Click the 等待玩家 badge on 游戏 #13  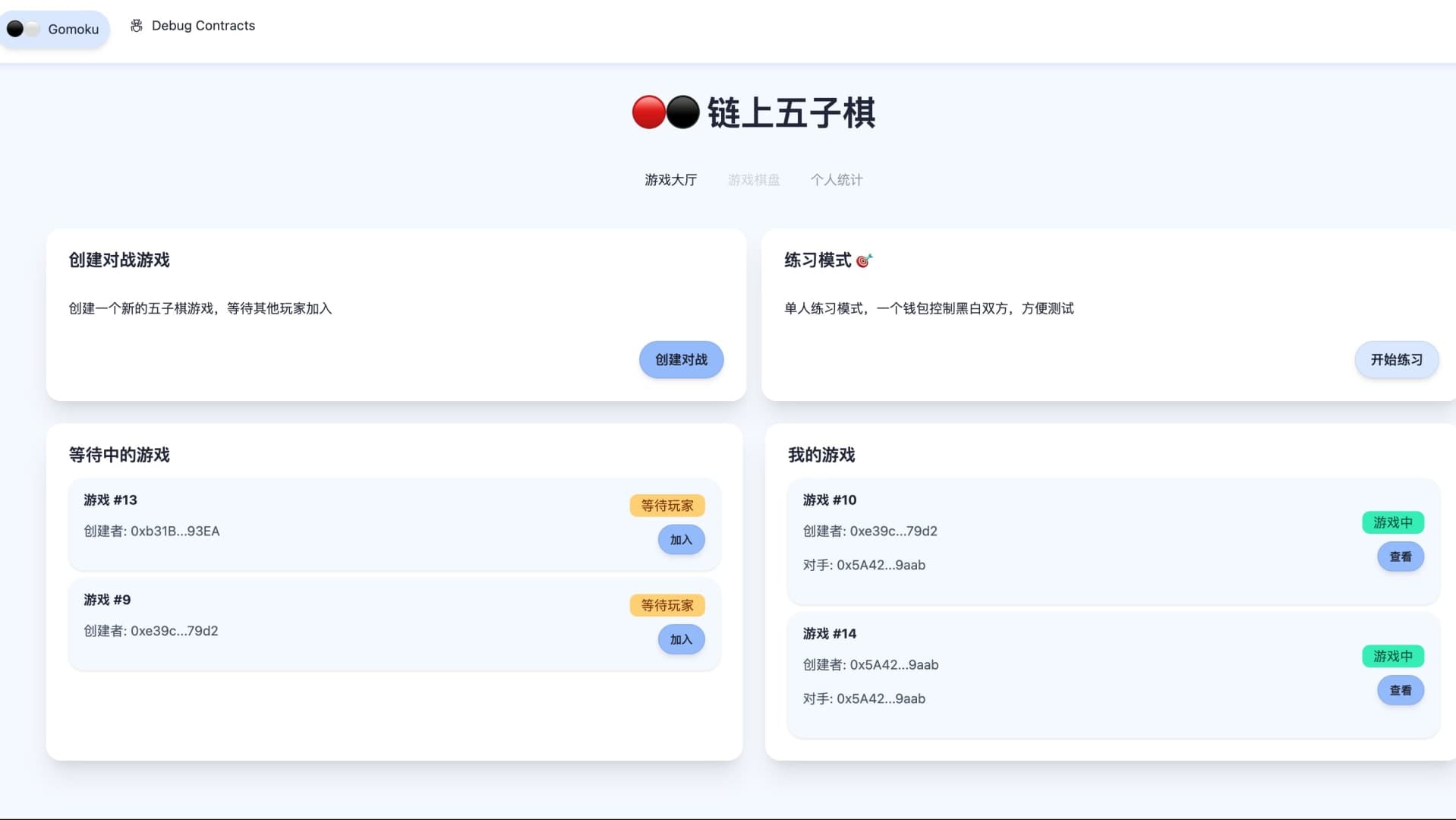[x=666, y=505]
